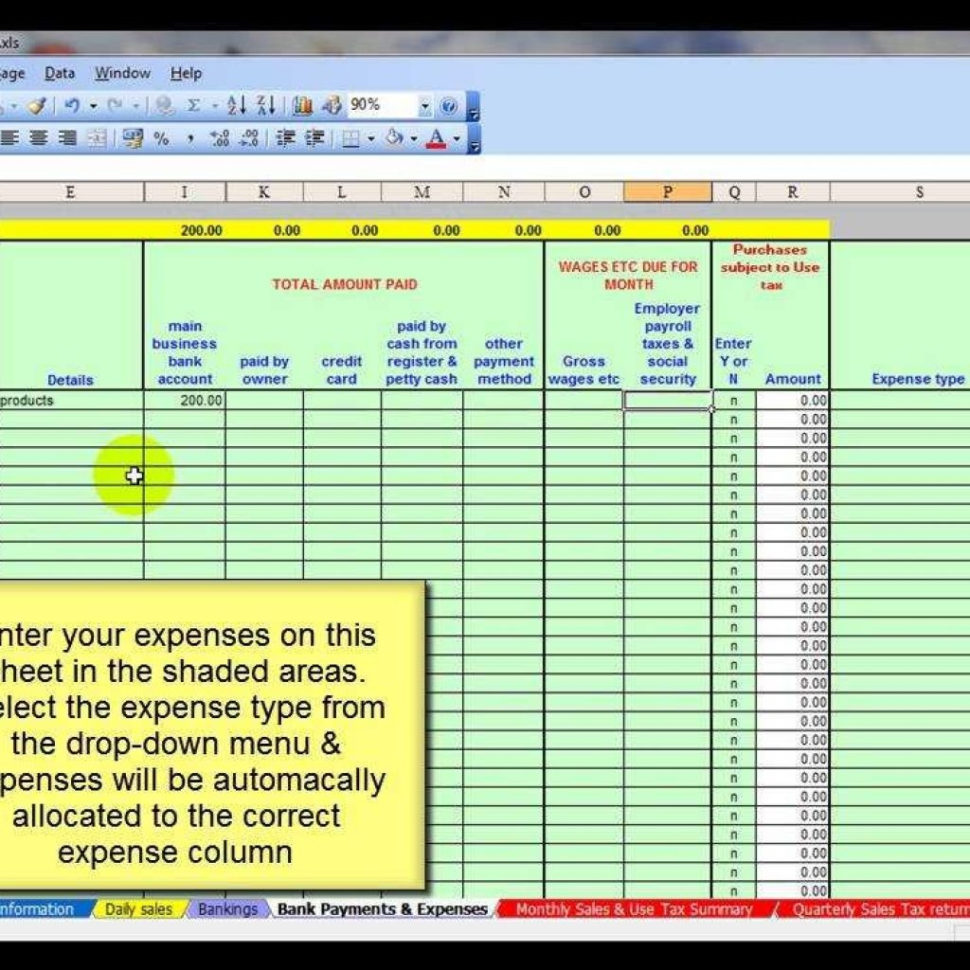
Task: Click the Merge and Center icon
Action: point(97,137)
